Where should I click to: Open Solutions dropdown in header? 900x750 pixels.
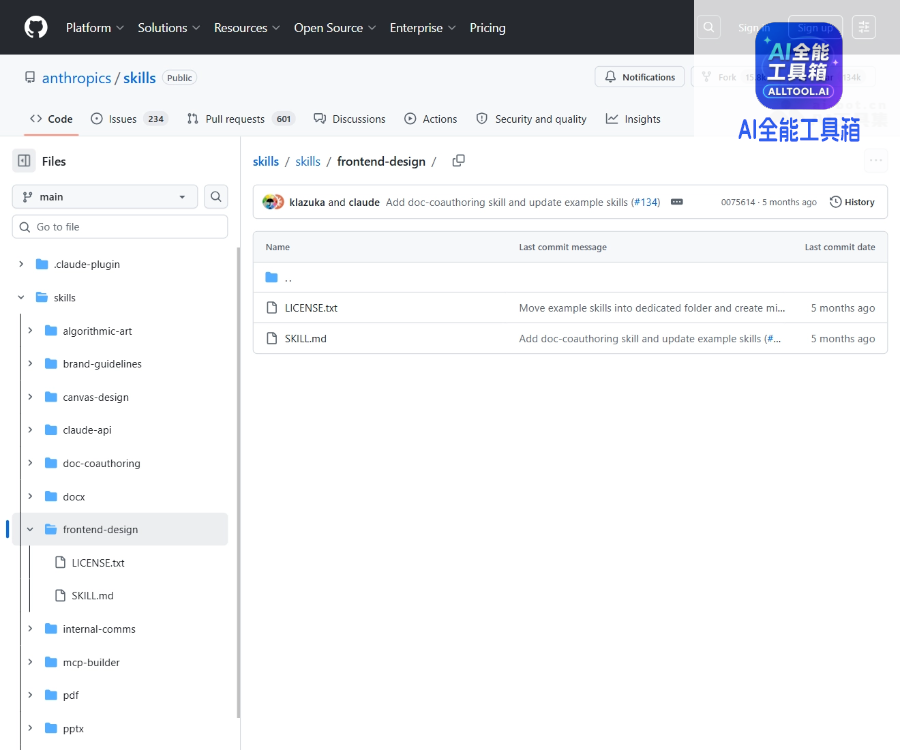[x=169, y=28]
